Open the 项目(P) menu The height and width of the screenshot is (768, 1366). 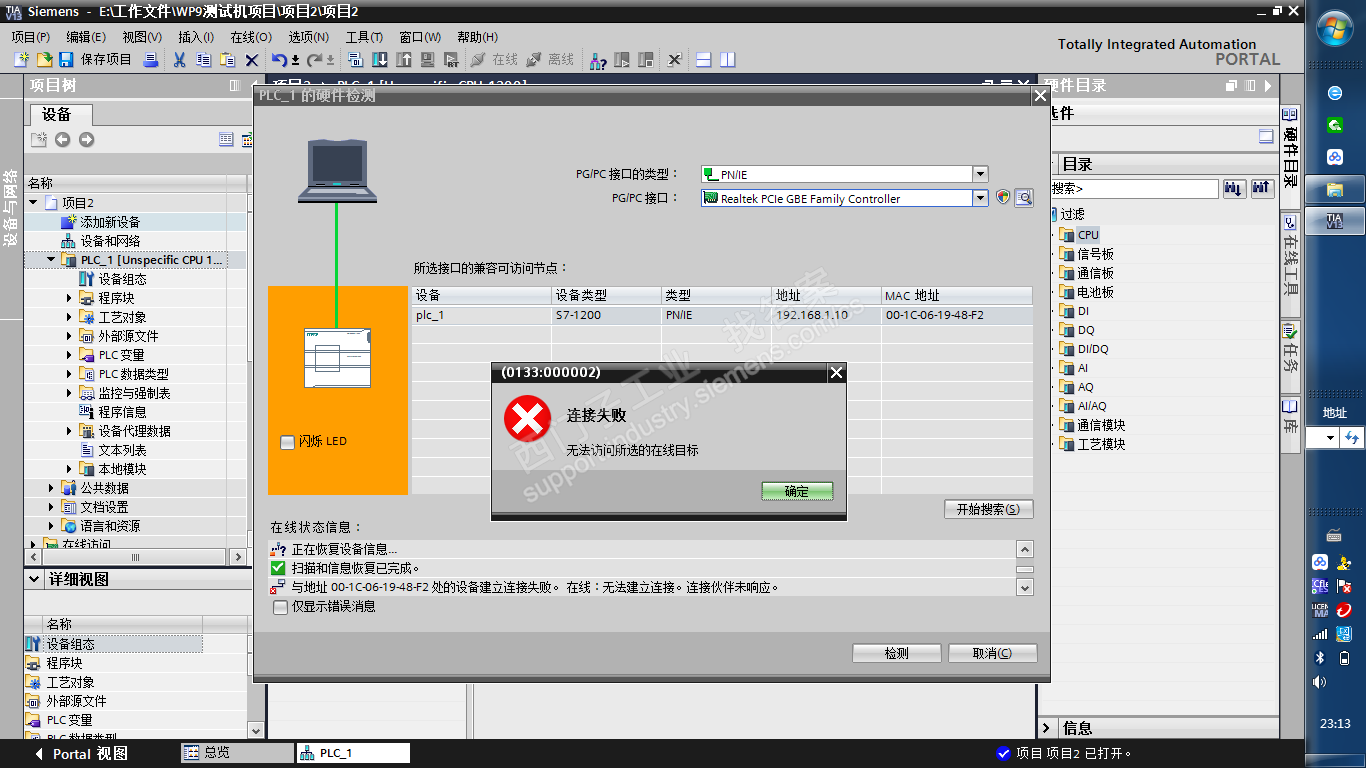[x=31, y=37]
